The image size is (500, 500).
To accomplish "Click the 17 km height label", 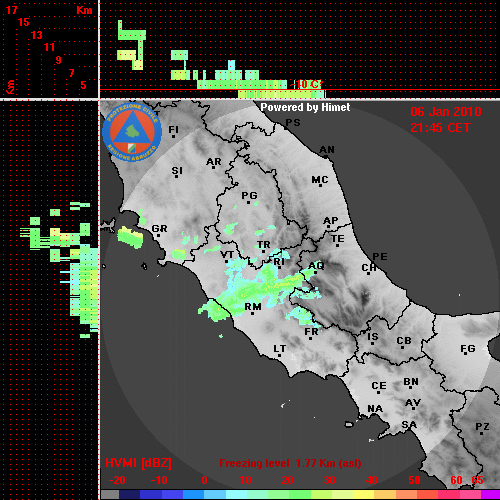I will (11, 10).
